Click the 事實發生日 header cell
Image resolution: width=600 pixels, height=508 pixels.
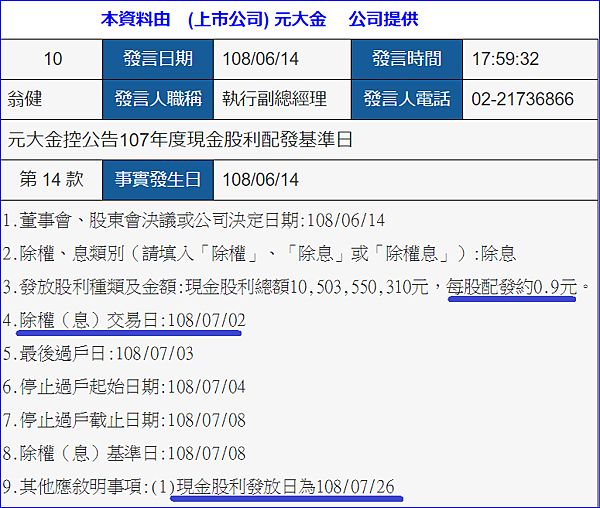pyautogui.click(x=158, y=180)
